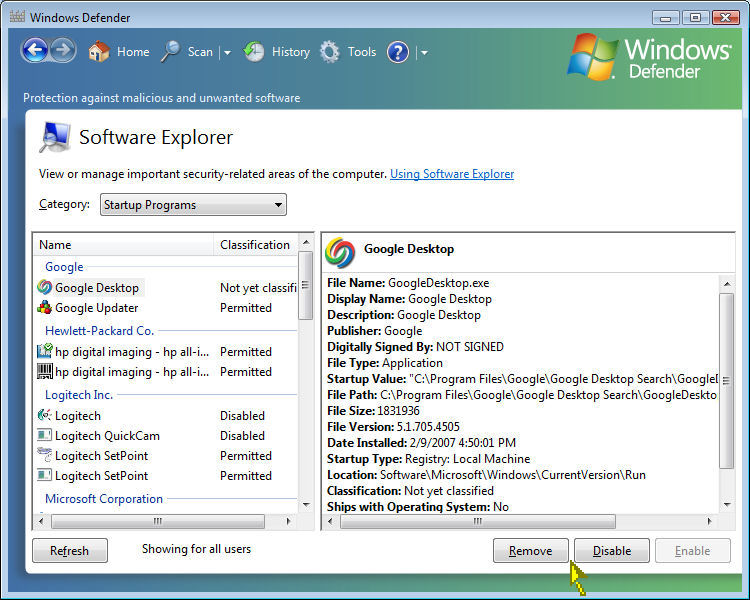Click the first Logitech SetPoint mouse icon

(x=44, y=455)
